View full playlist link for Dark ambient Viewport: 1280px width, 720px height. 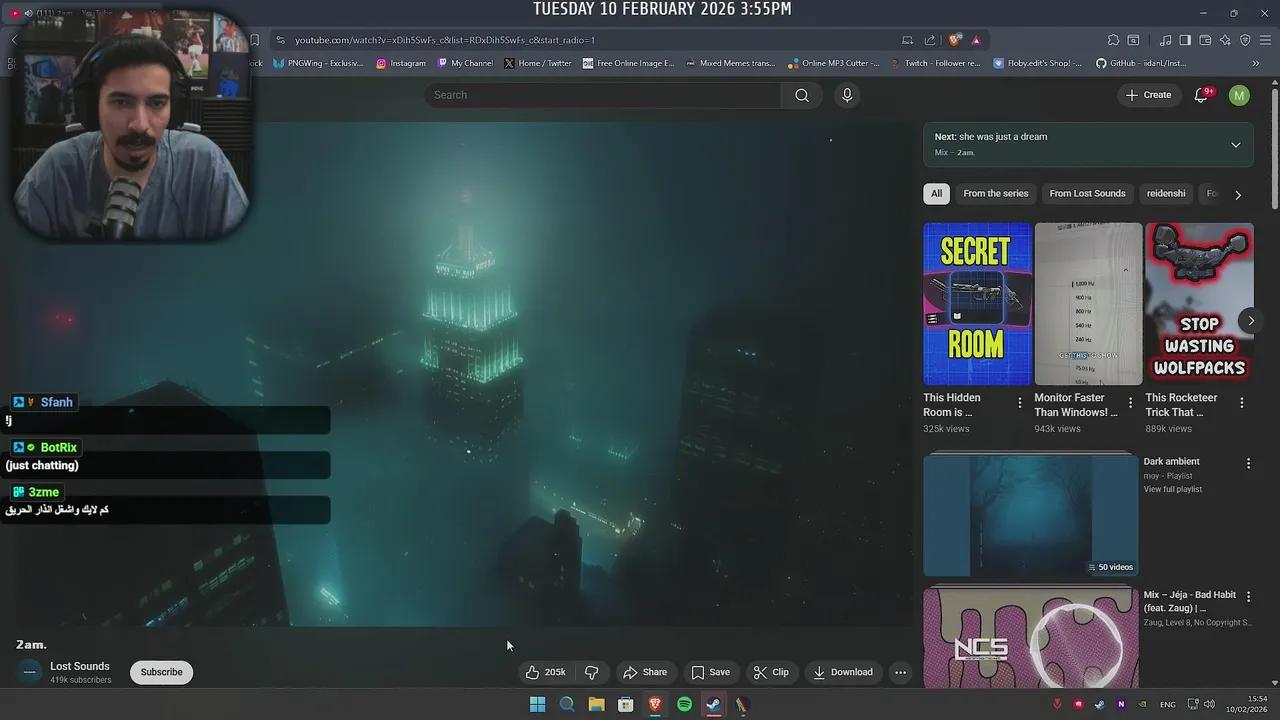[x=1173, y=489]
